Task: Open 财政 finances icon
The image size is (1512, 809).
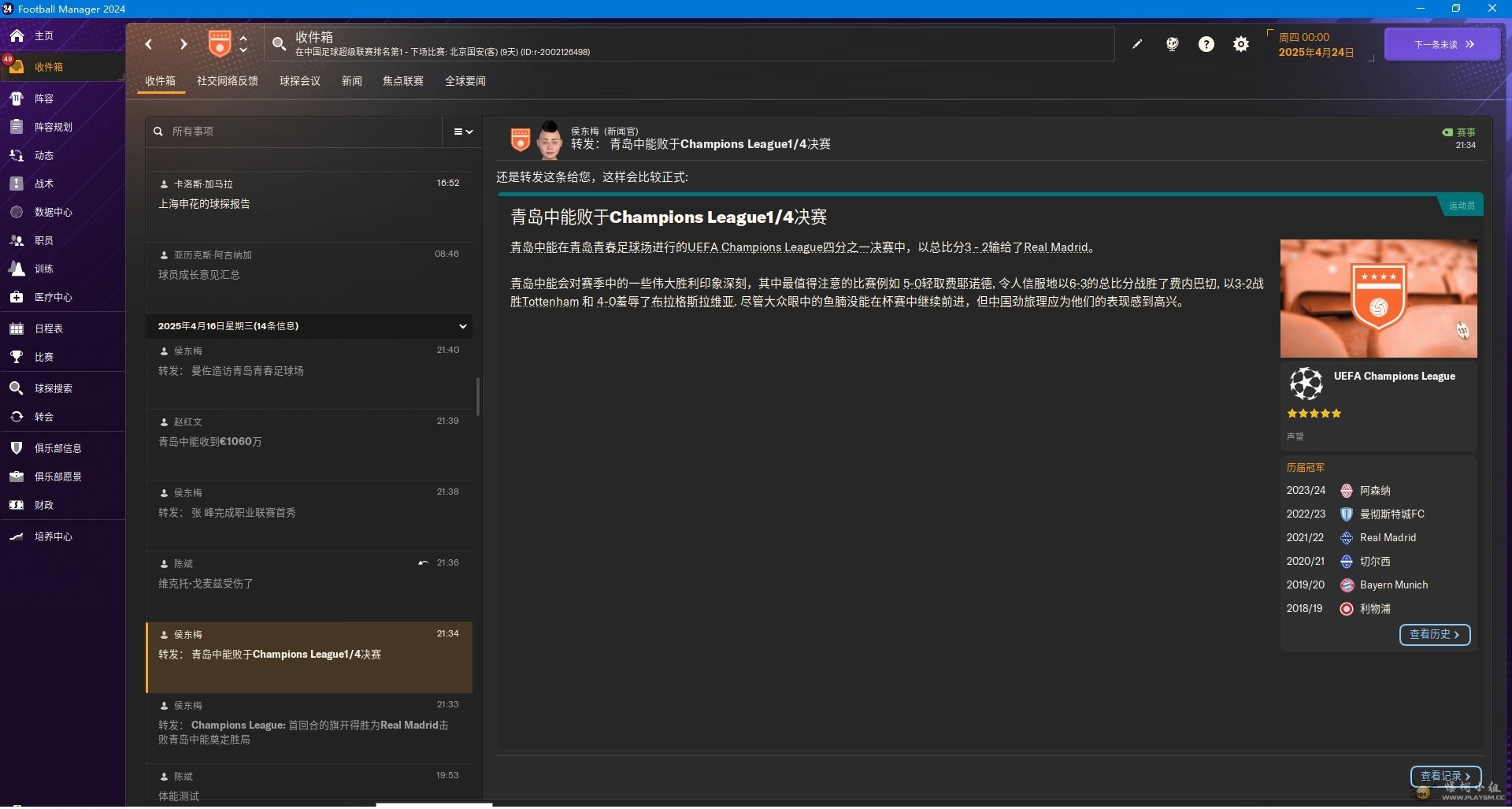Action: tap(17, 505)
